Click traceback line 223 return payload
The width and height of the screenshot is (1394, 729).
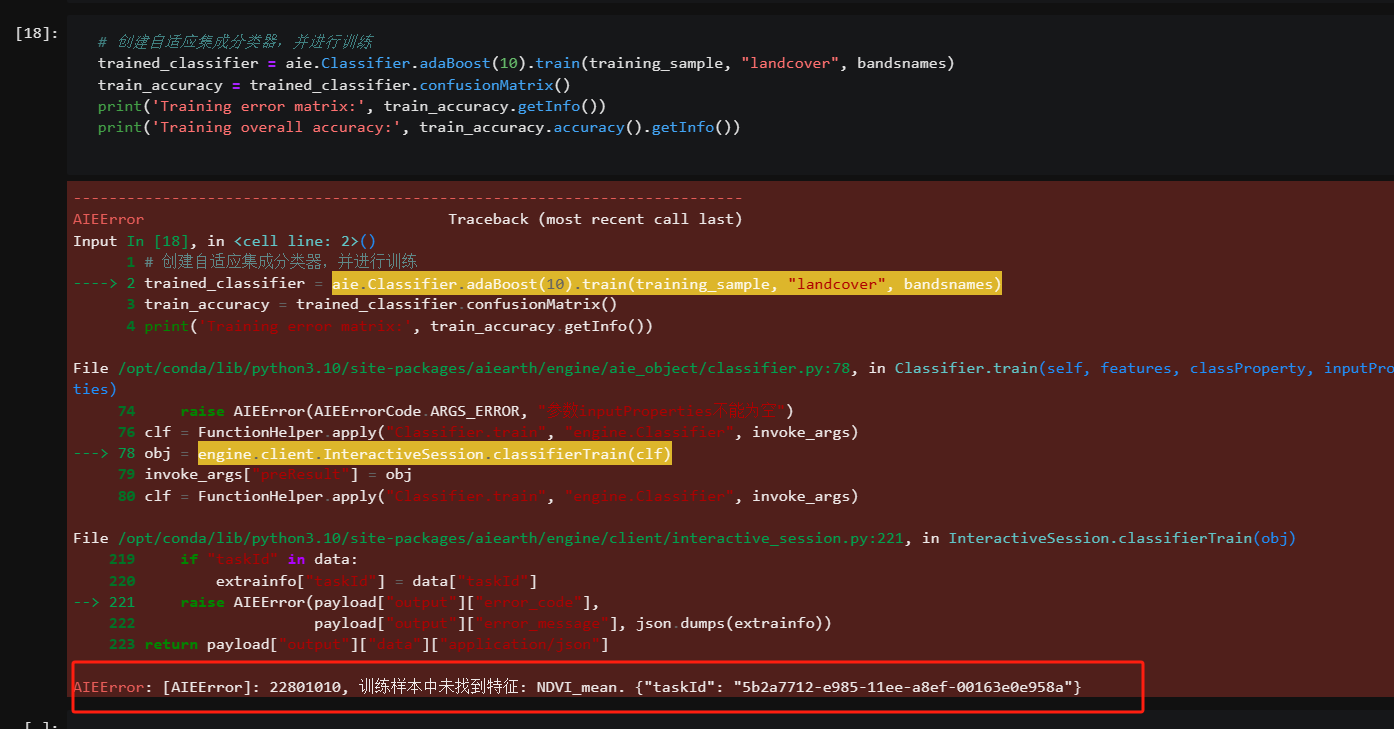tap(358, 644)
